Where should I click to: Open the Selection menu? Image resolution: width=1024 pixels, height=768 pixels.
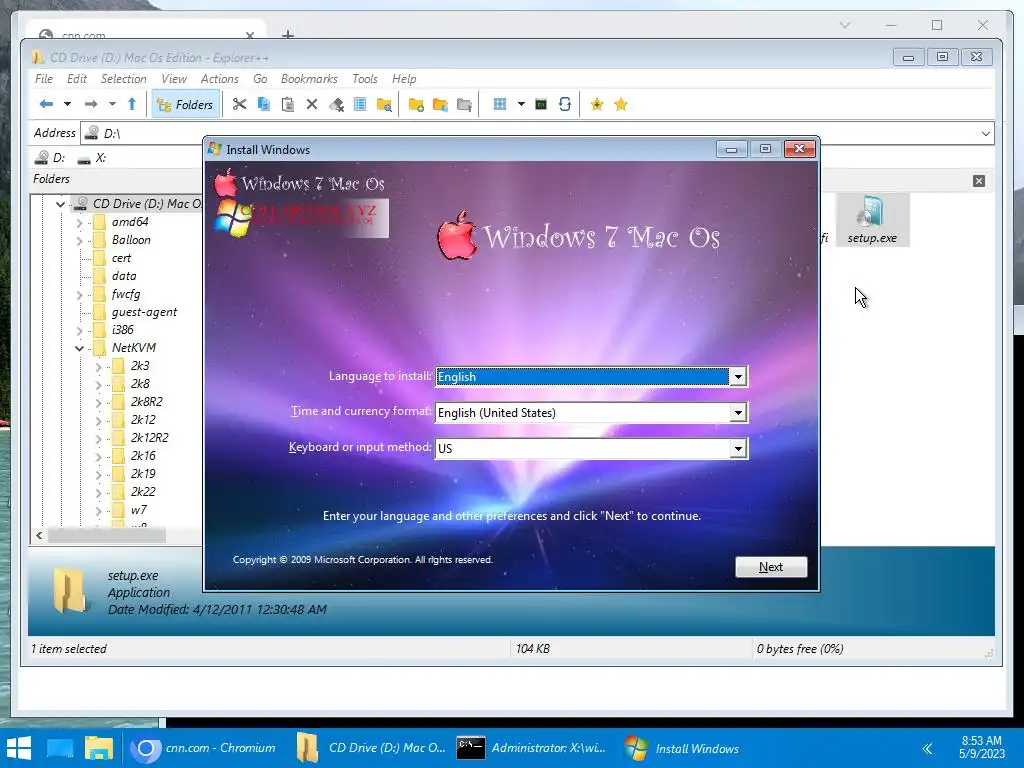(123, 79)
